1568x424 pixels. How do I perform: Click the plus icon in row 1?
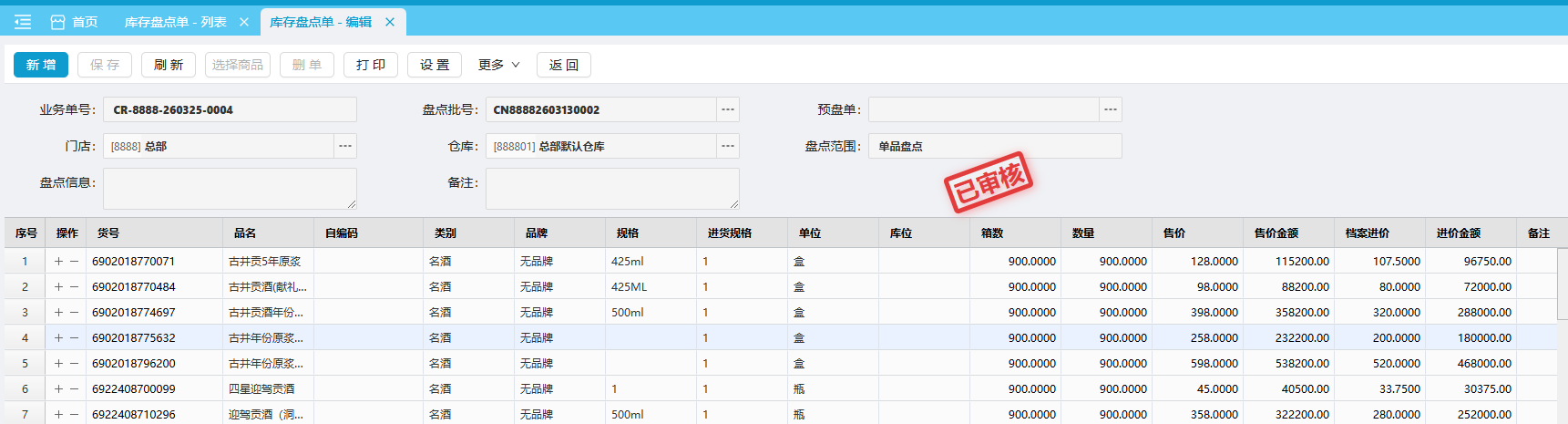click(59, 262)
